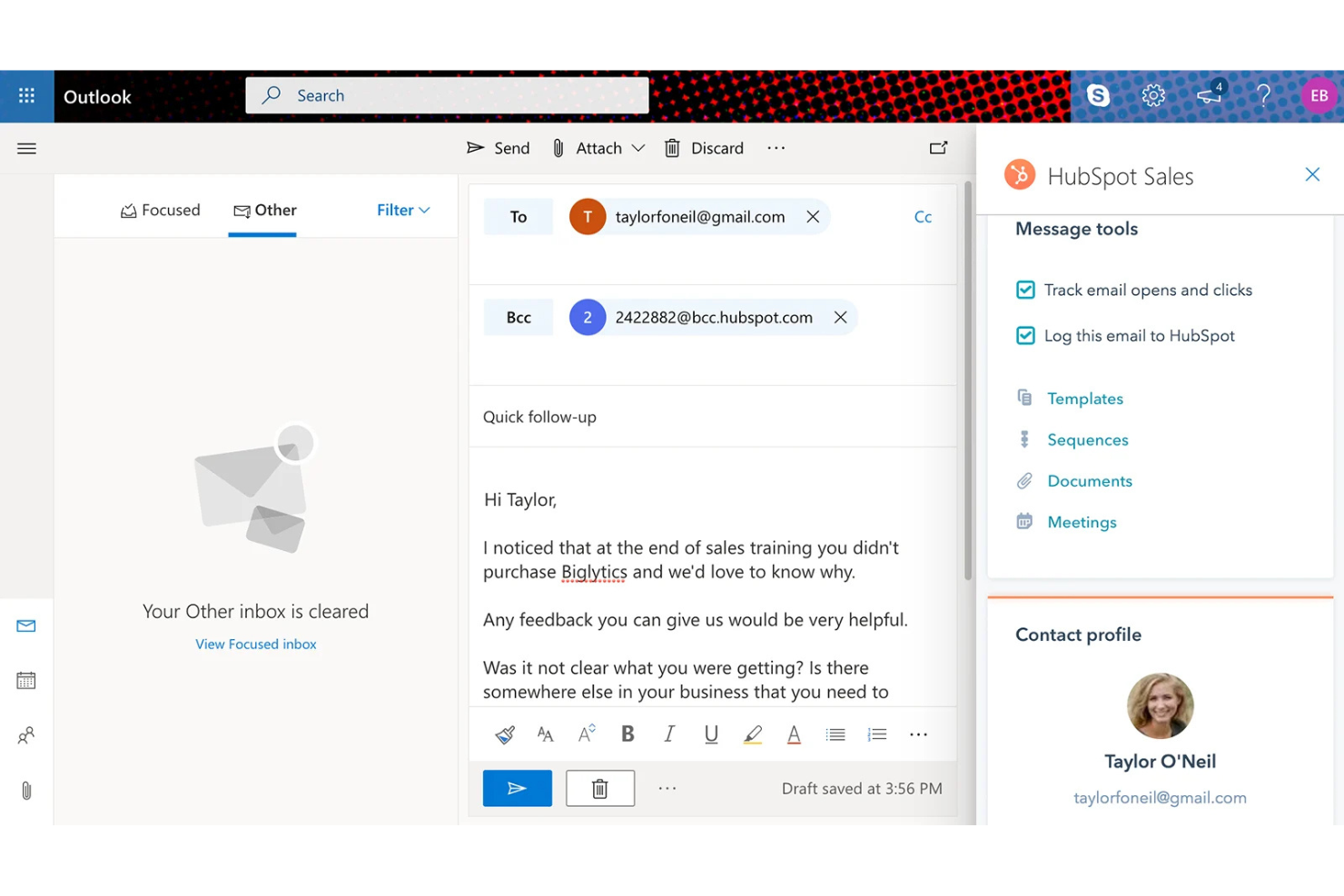Image resolution: width=1344 pixels, height=896 pixels.
Task: Open the Bcc recipients picker
Action: tap(519, 318)
